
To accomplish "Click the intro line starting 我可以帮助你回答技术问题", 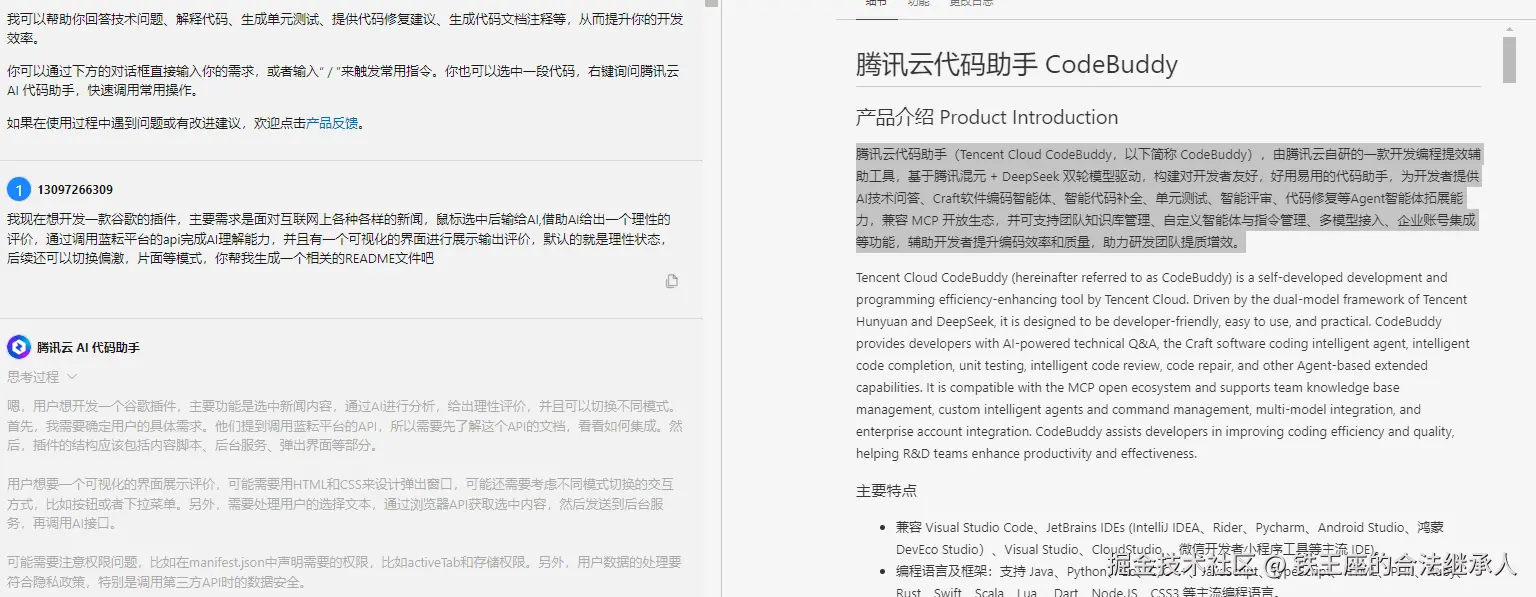I will pos(345,29).
